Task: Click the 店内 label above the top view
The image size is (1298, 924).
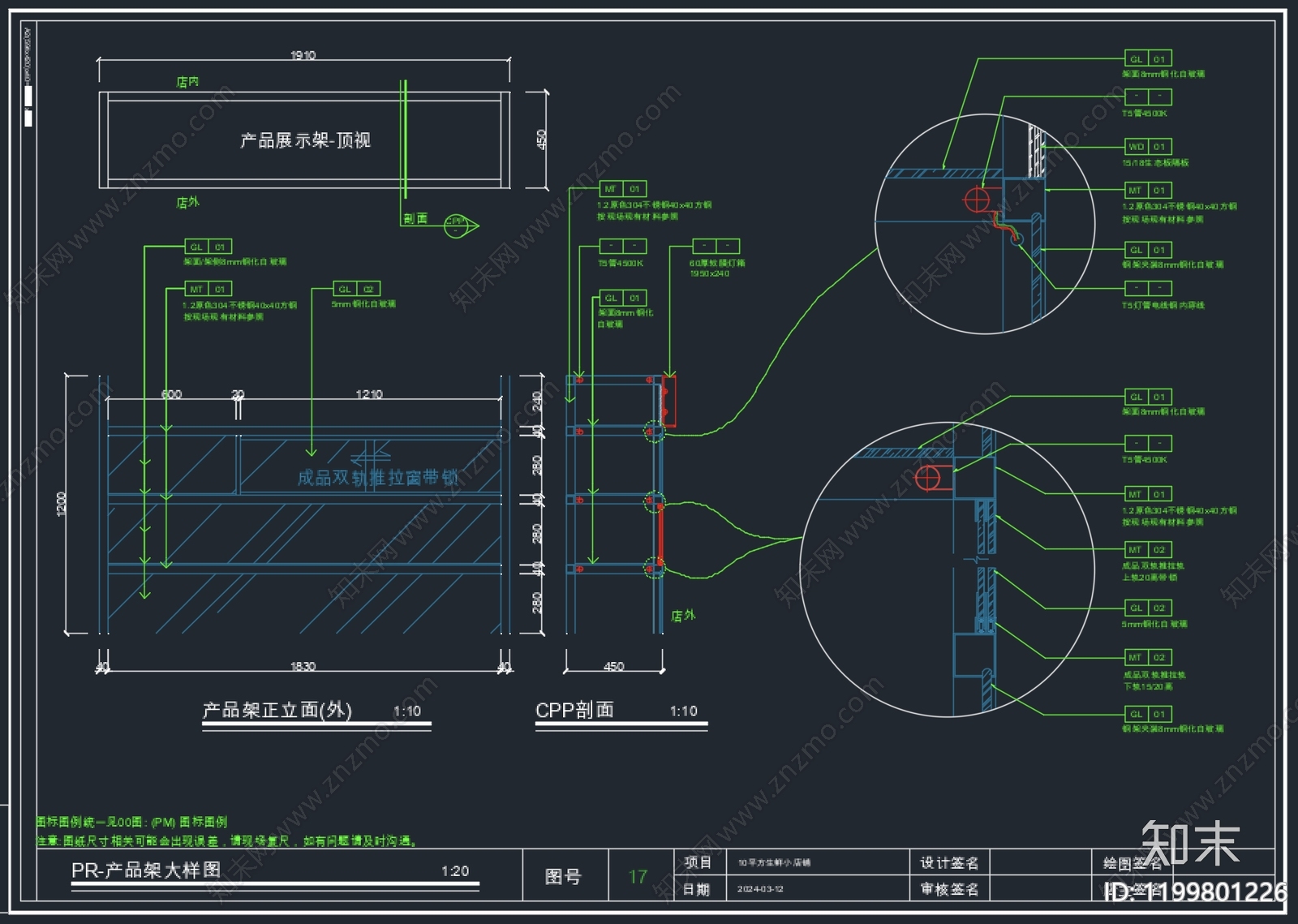Action: pyautogui.click(x=187, y=82)
